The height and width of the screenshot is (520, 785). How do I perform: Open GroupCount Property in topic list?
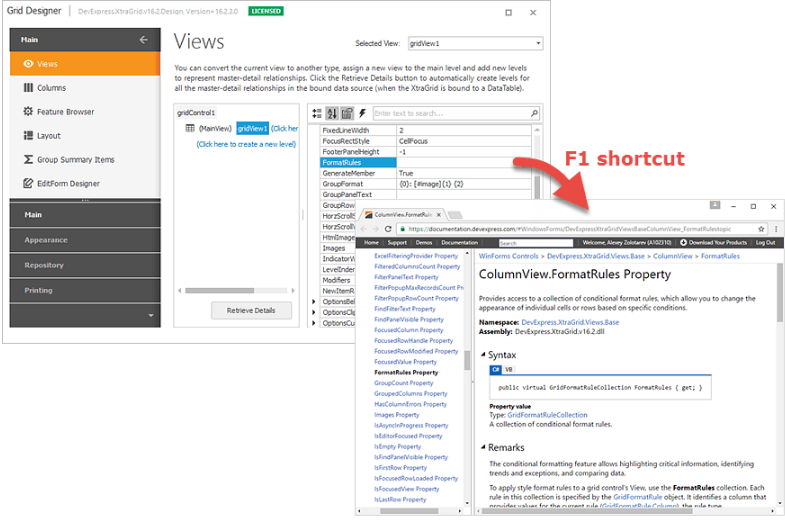[404, 383]
